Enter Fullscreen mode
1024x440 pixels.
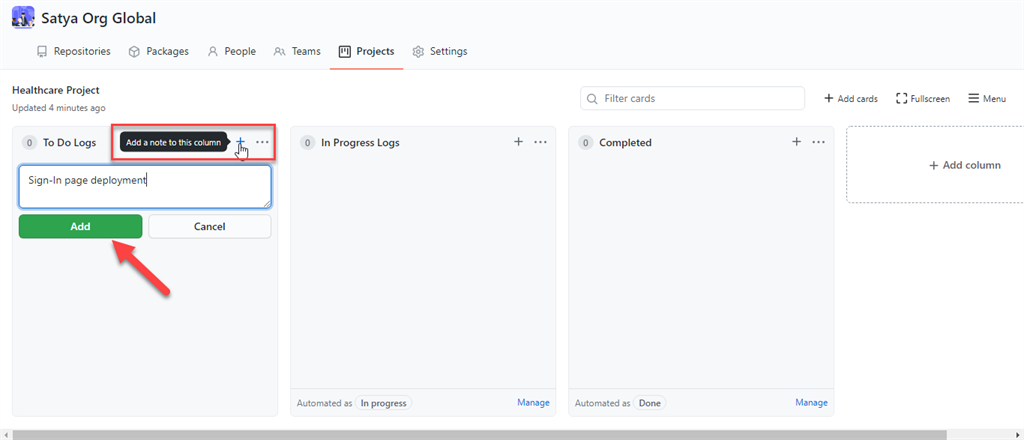923,99
